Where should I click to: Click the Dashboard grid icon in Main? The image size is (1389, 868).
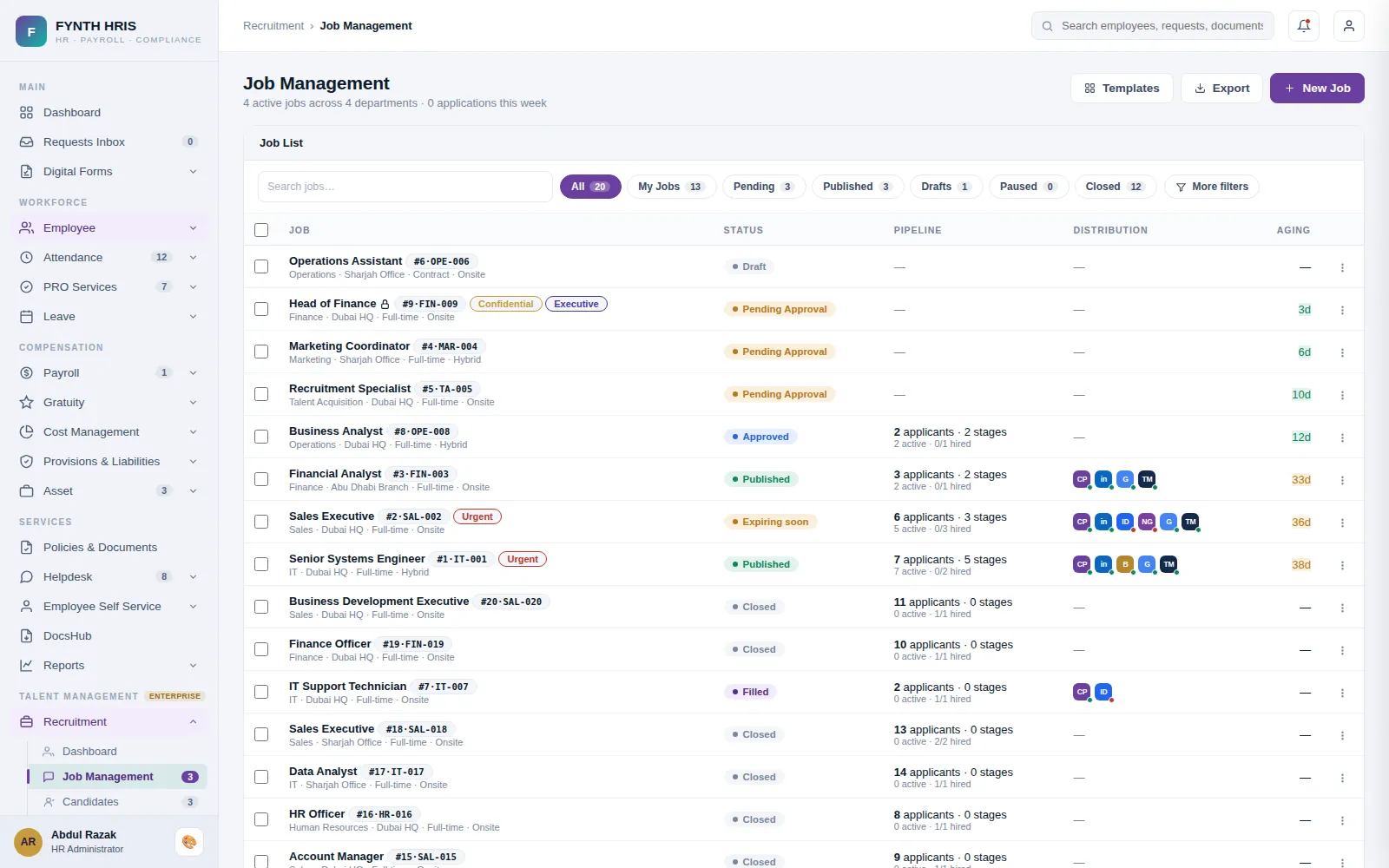pyautogui.click(x=27, y=113)
